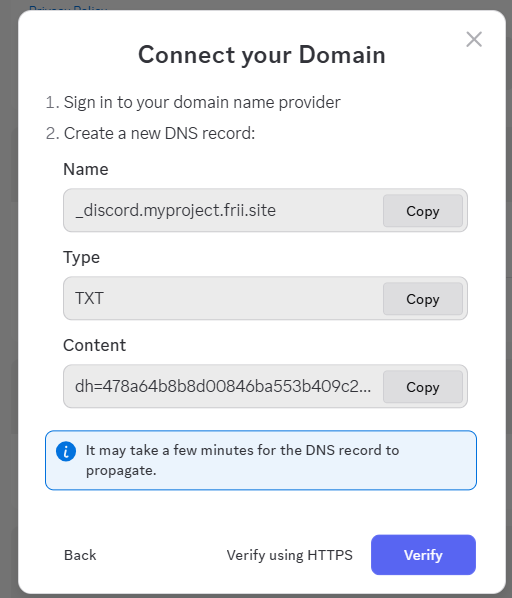Copy the dh= content value

click(423, 387)
